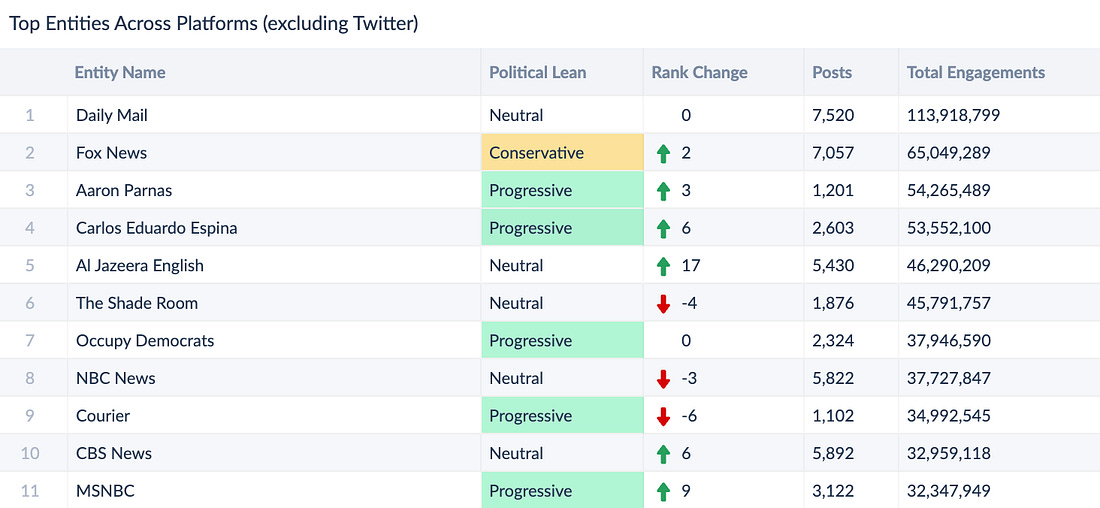Image resolution: width=1100 pixels, height=508 pixels.
Task: Sort table by Rank Change header
Action: coord(699,72)
